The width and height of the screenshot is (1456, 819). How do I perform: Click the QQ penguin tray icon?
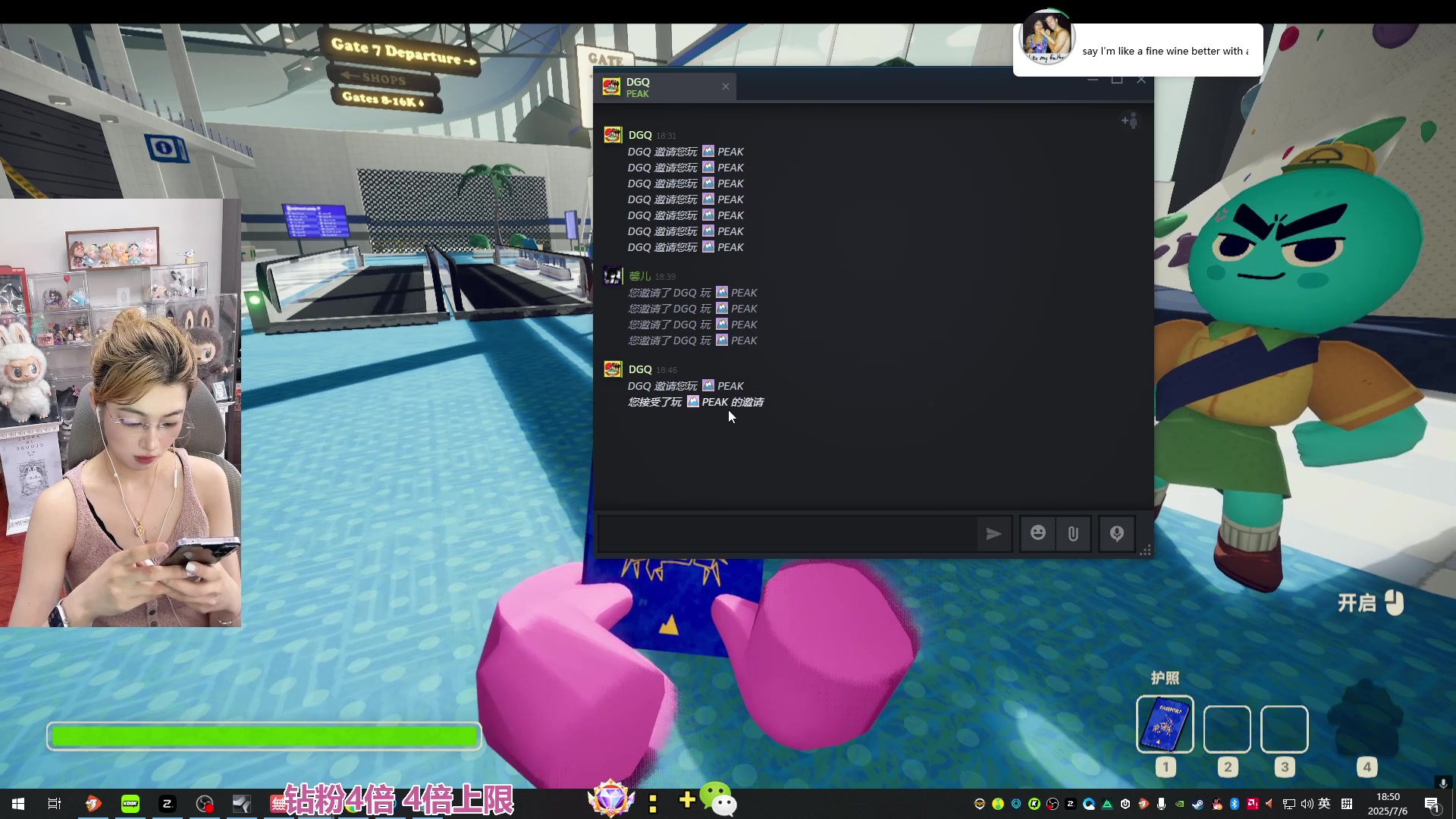1217,804
